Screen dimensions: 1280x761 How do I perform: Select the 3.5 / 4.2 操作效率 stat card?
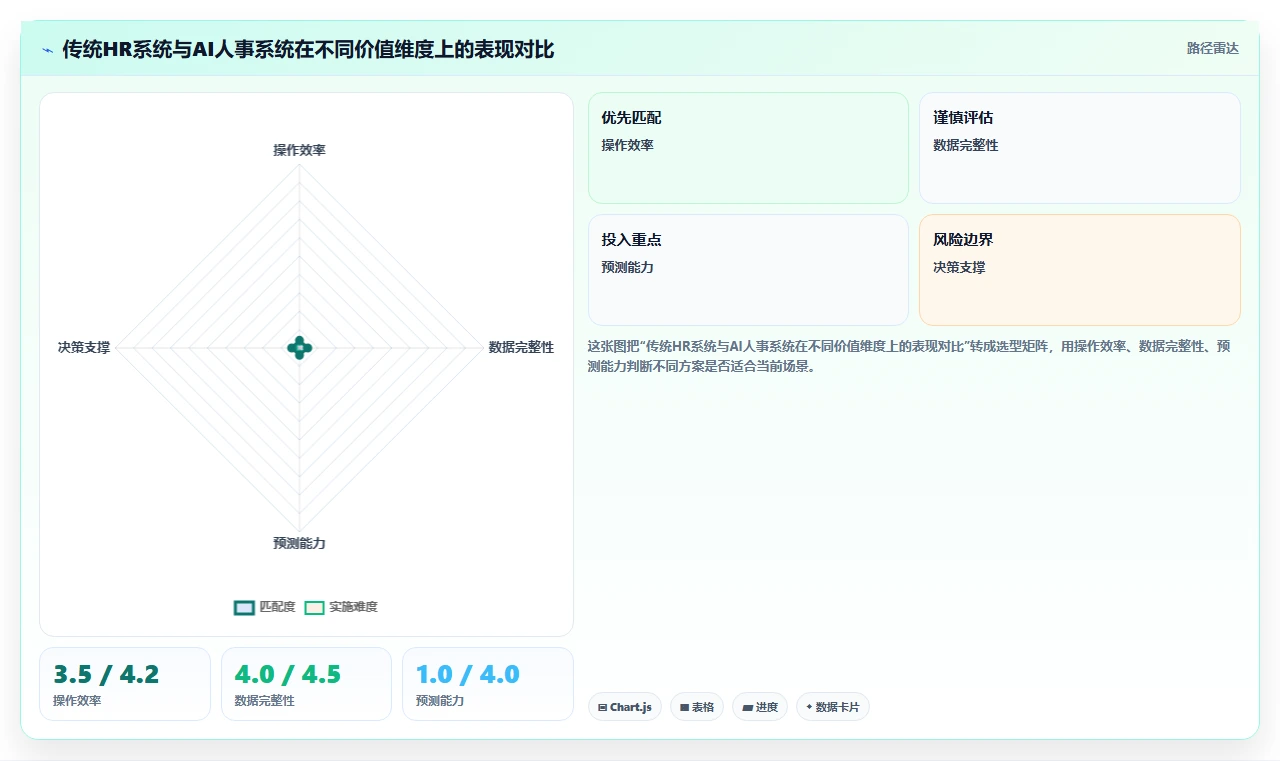tap(125, 684)
